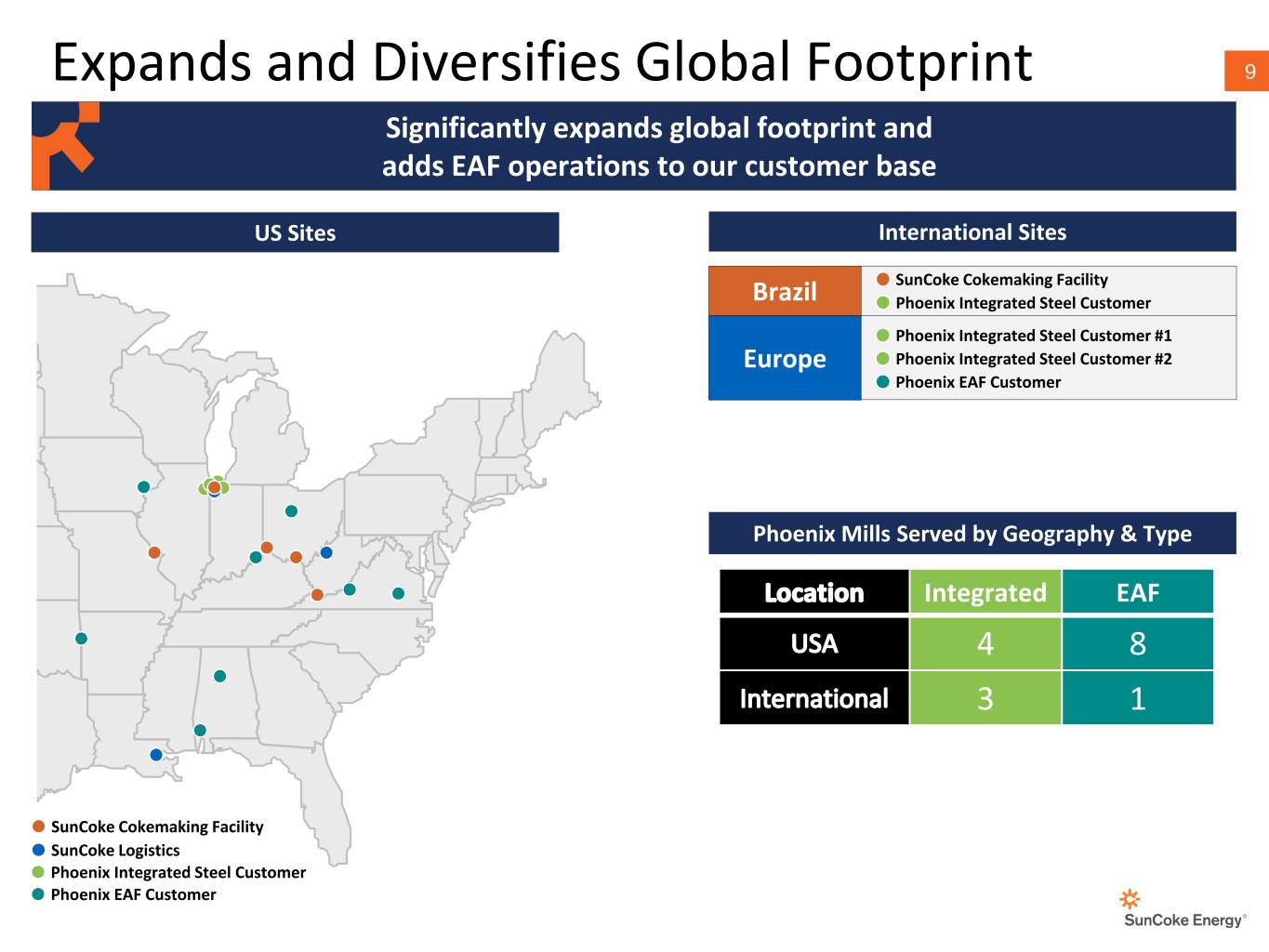Screen dimensions: 1269x952
Task: Click the orange dot in the Brazil row
Action: [883, 280]
